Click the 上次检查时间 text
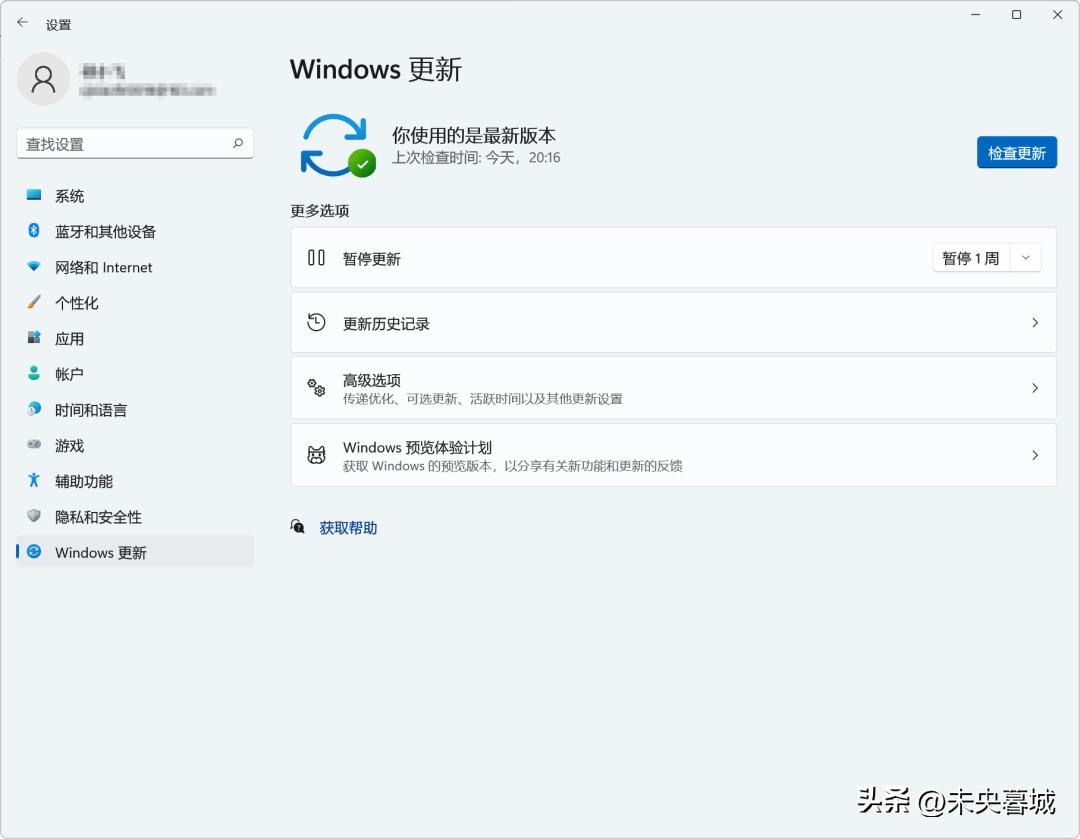This screenshot has width=1080, height=839. point(476,158)
